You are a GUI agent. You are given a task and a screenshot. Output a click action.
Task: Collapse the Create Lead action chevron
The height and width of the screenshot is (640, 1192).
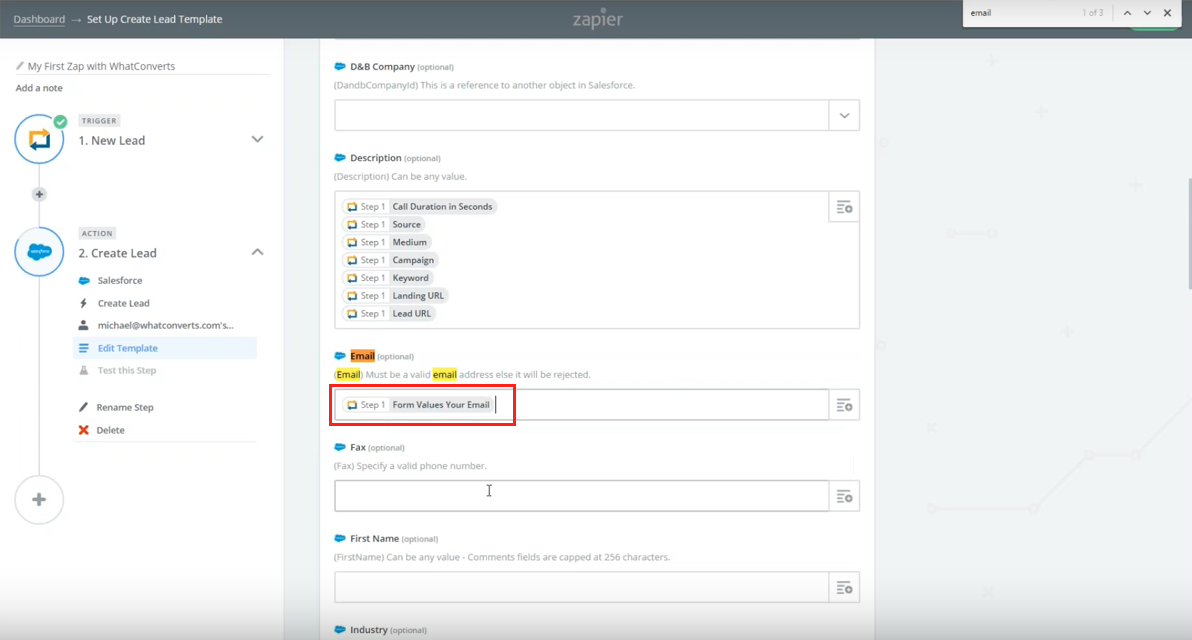tap(258, 252)
